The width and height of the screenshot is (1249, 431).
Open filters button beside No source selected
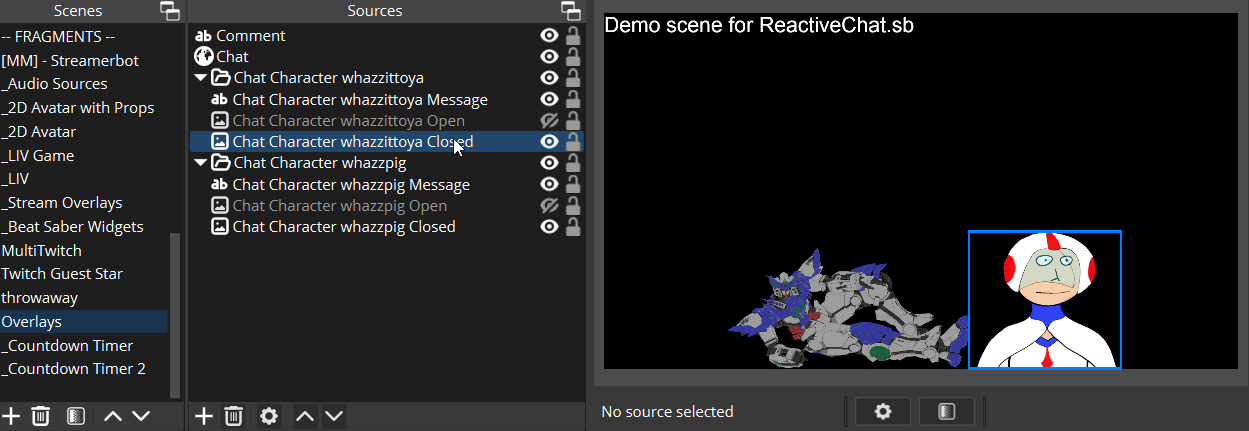[x=947, y=411]
